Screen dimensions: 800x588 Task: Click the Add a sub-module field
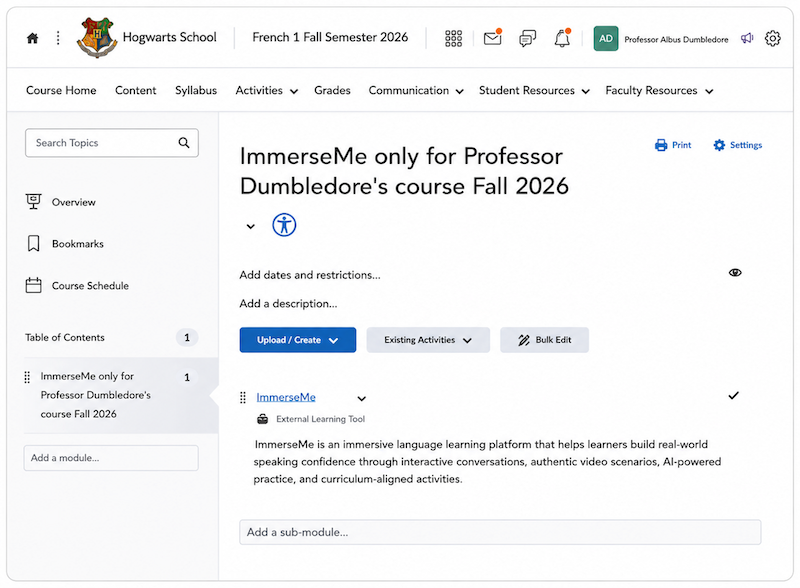500,532
